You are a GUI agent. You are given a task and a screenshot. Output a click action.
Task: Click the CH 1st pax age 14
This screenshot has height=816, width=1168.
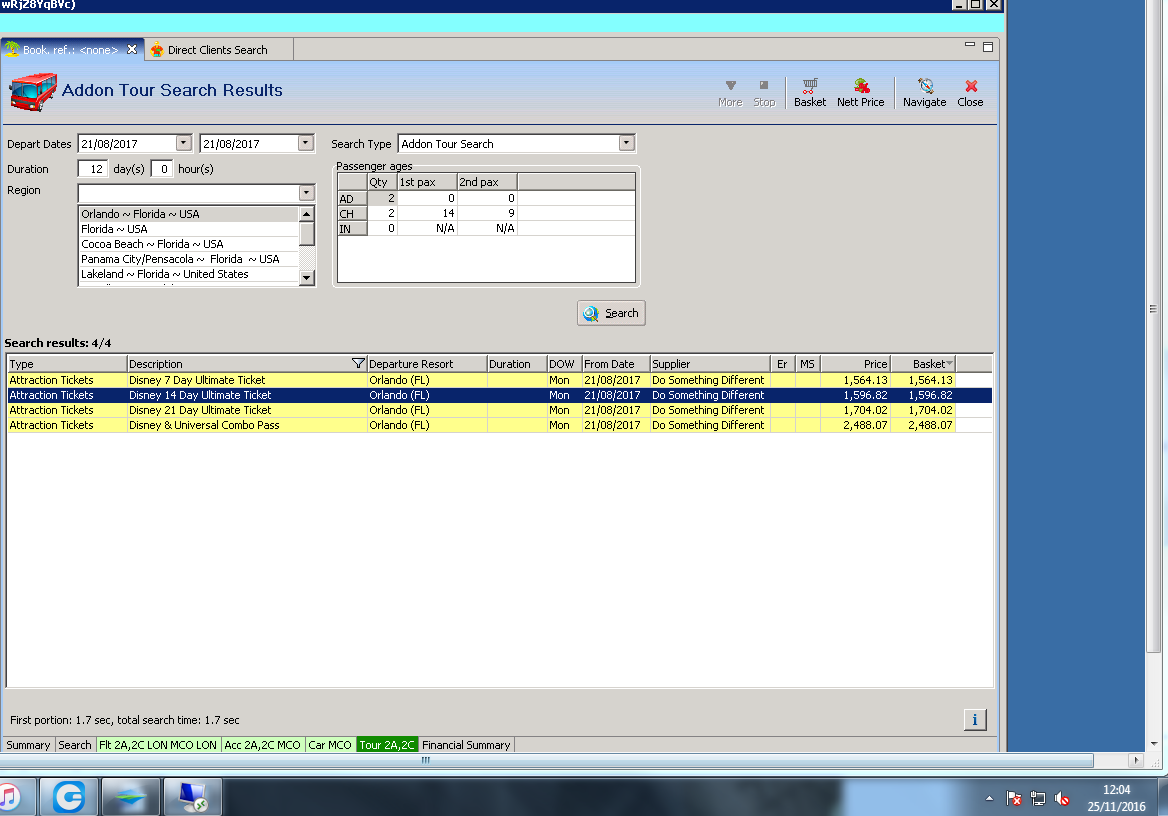[x=427, y=213]
